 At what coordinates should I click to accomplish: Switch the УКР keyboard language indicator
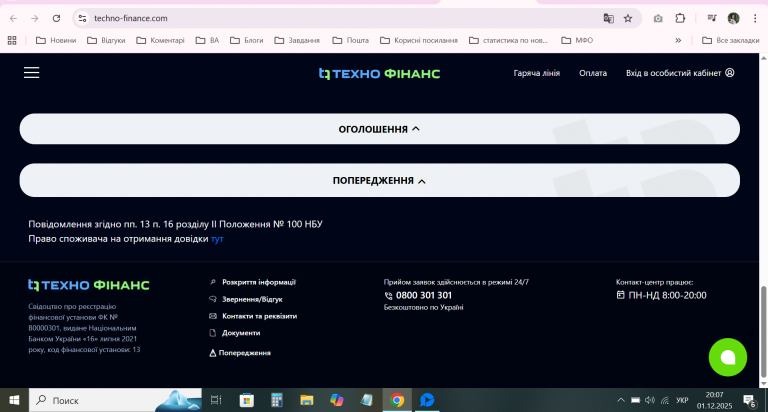pyautogui.click(x=682, y=400)
